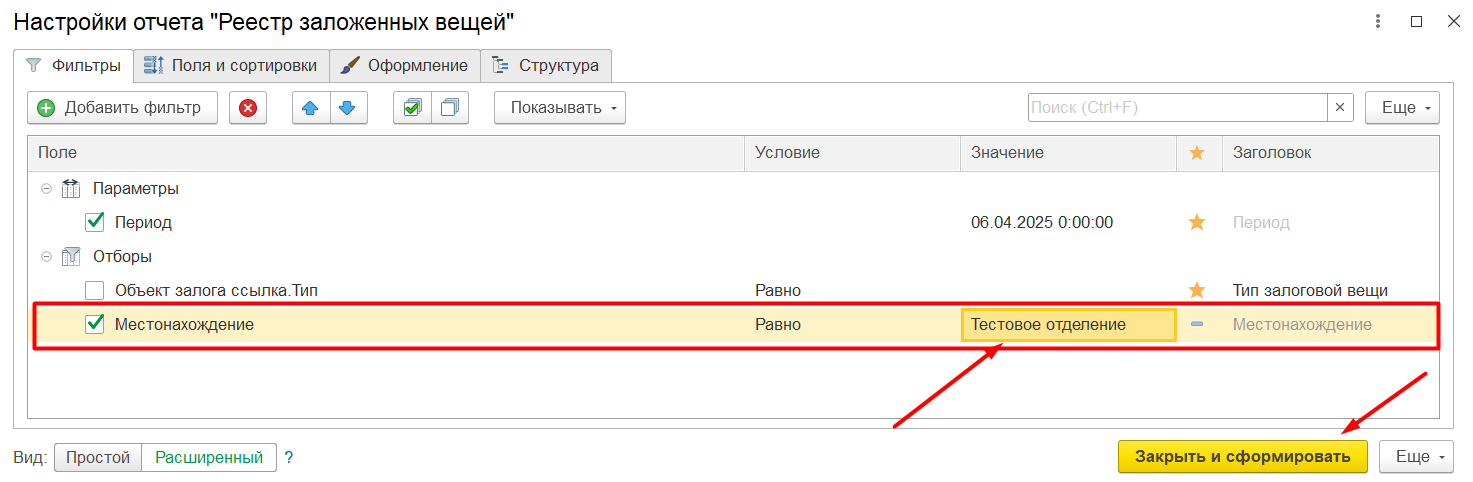Click the red delete filter icon
The height and width of the screenshot is (482, 1473).
click(x=248, y=108)
